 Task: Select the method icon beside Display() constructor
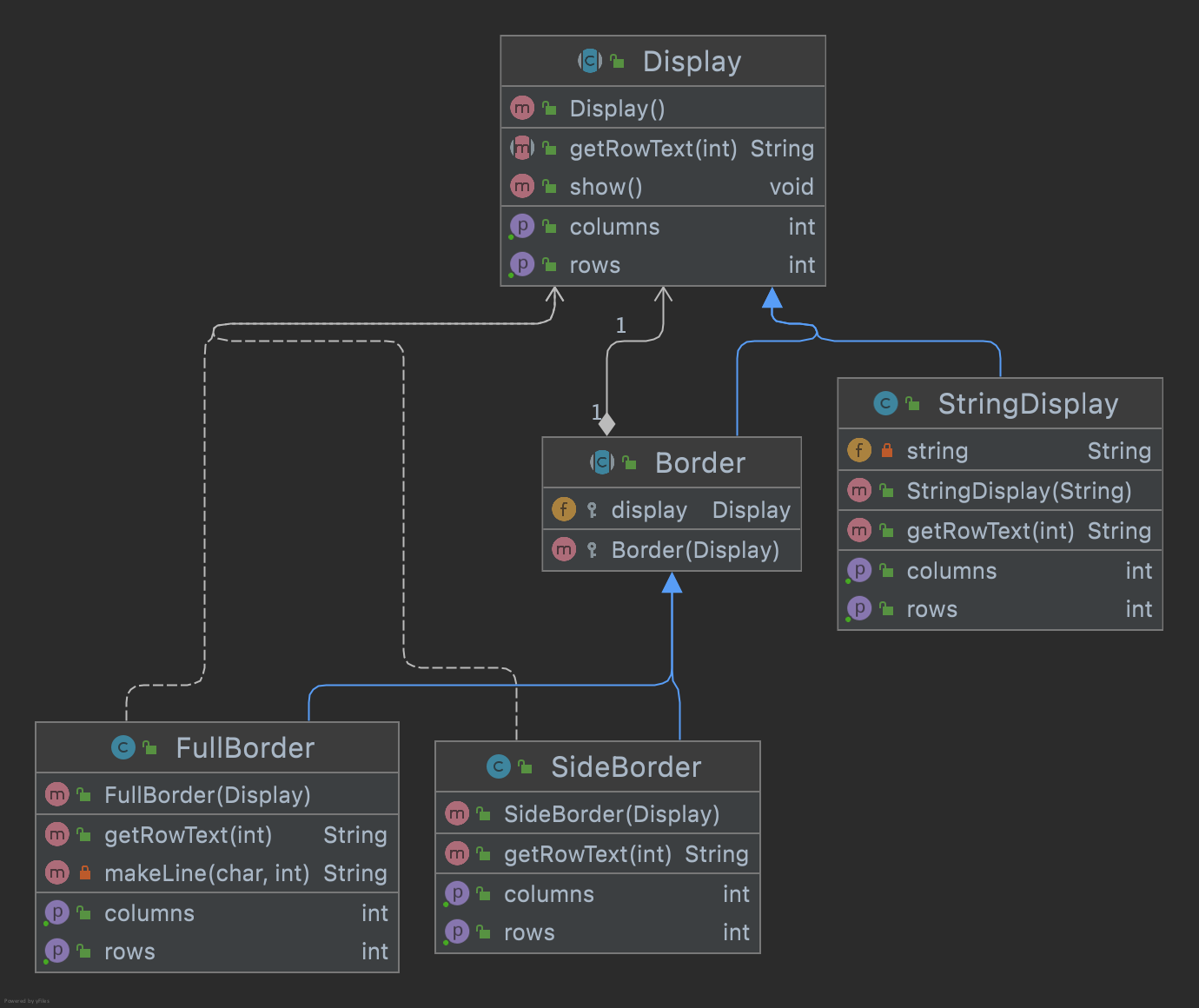(x=522, y=108)
